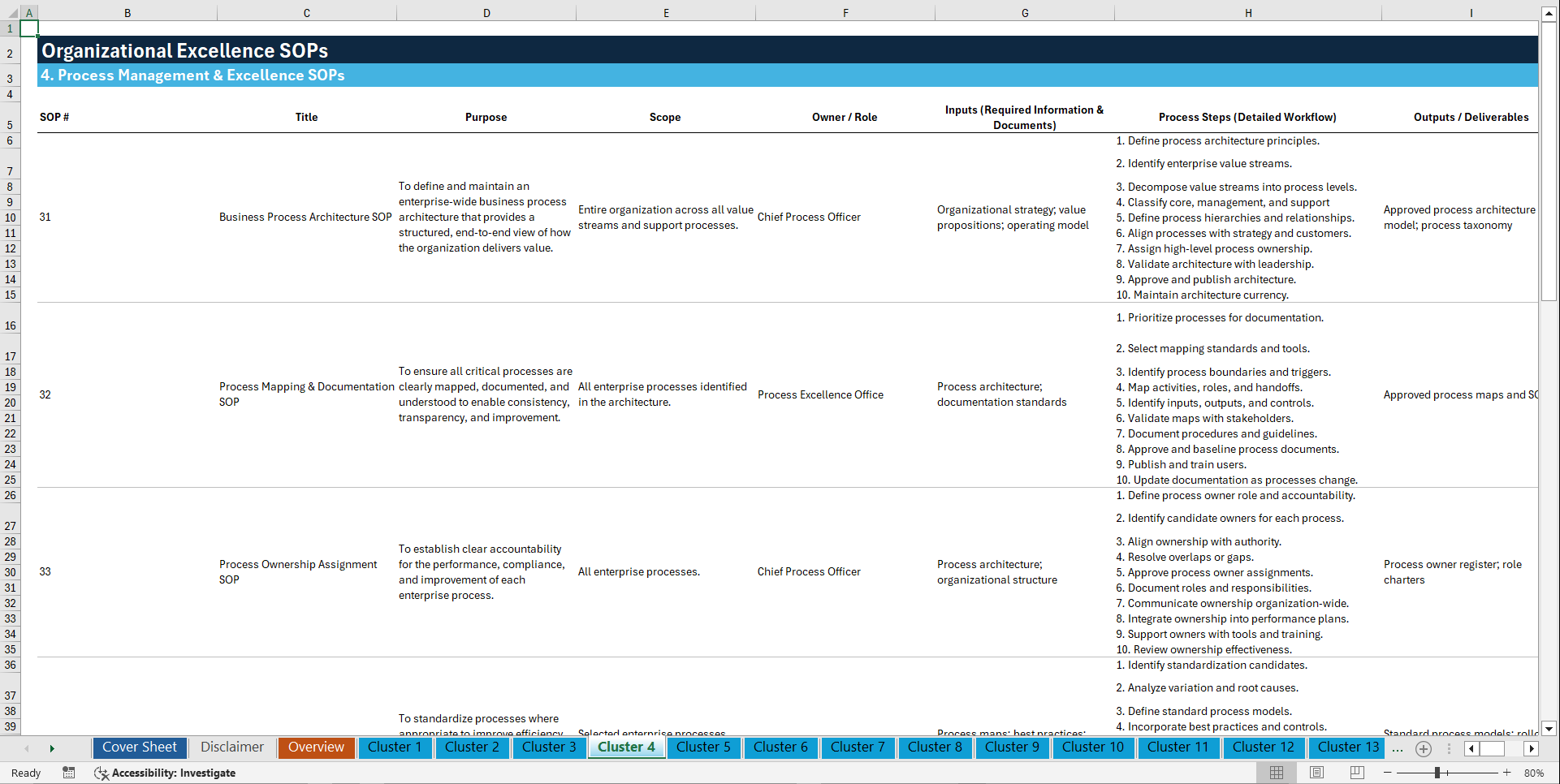Start macro recording from the status bar

tap(69, 773)
